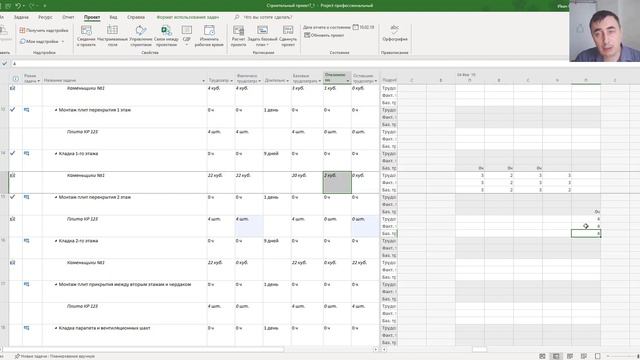The width and height of the screenshot is (640, 360).
Task: Switch to the Ресурс ribbon tab
Action: click(x=45, y=17)
